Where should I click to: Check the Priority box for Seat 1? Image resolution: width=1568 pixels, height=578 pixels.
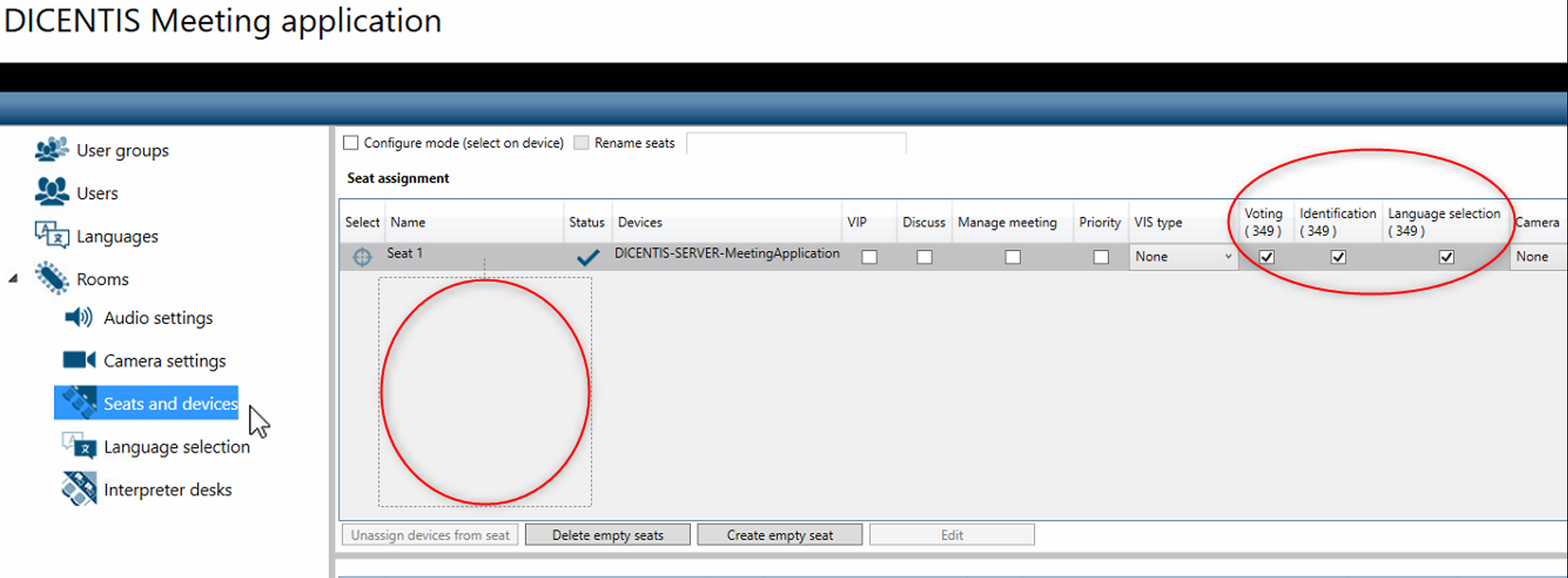coord(1101,257)
